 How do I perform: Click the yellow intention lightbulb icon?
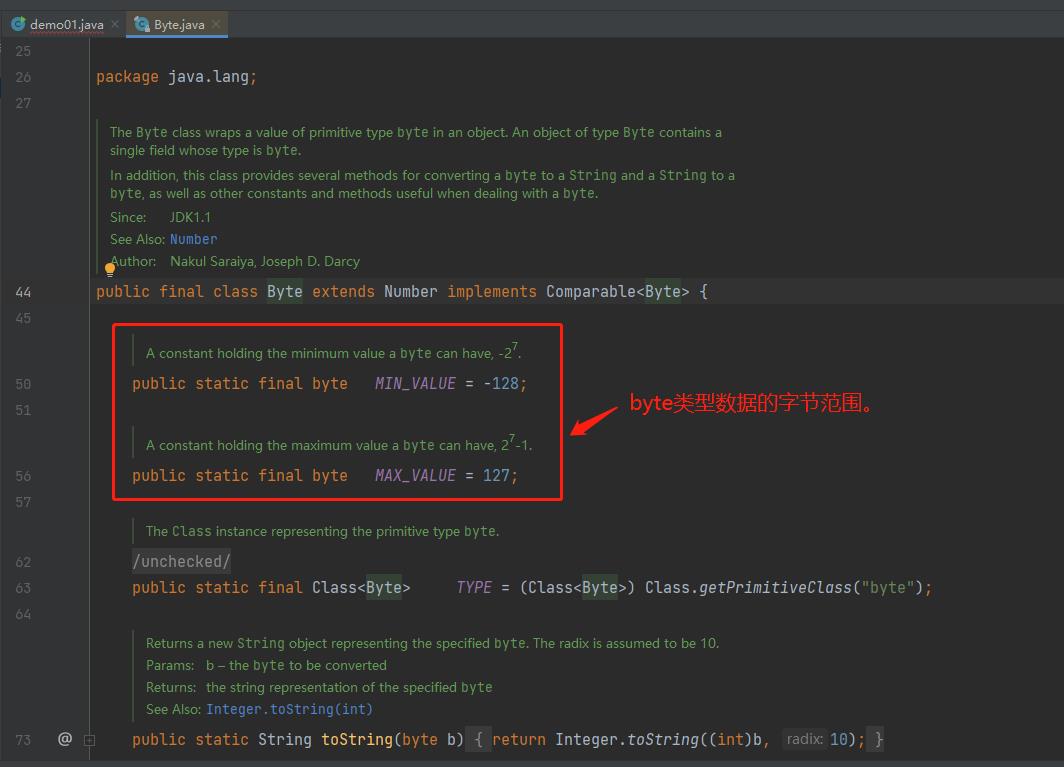(110, 269)
